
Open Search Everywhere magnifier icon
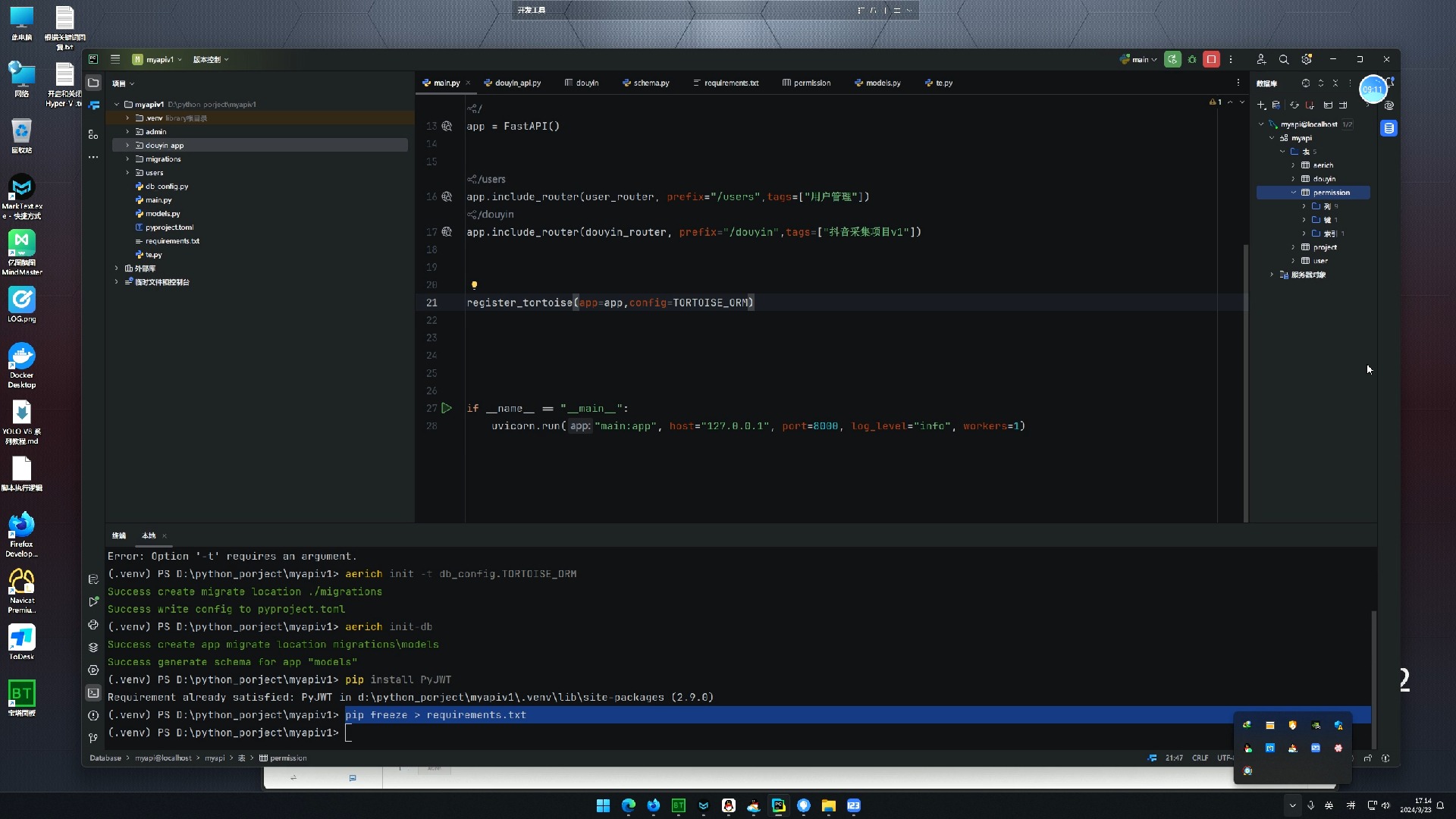pyautogui.click(x=1284, y=59)
